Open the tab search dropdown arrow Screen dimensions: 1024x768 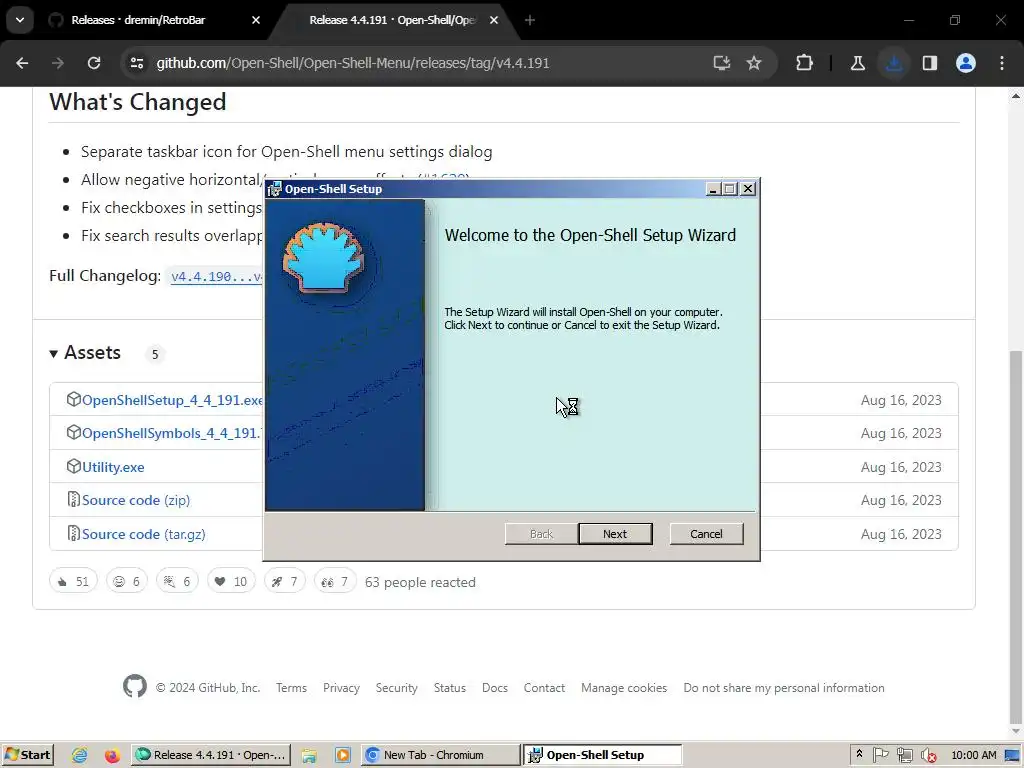click(x=20, y=20)
